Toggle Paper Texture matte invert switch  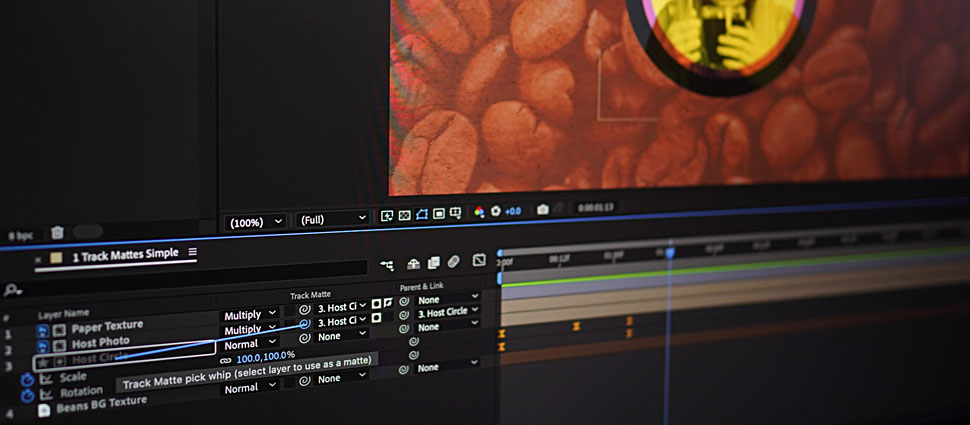click(x=387, y=303)
